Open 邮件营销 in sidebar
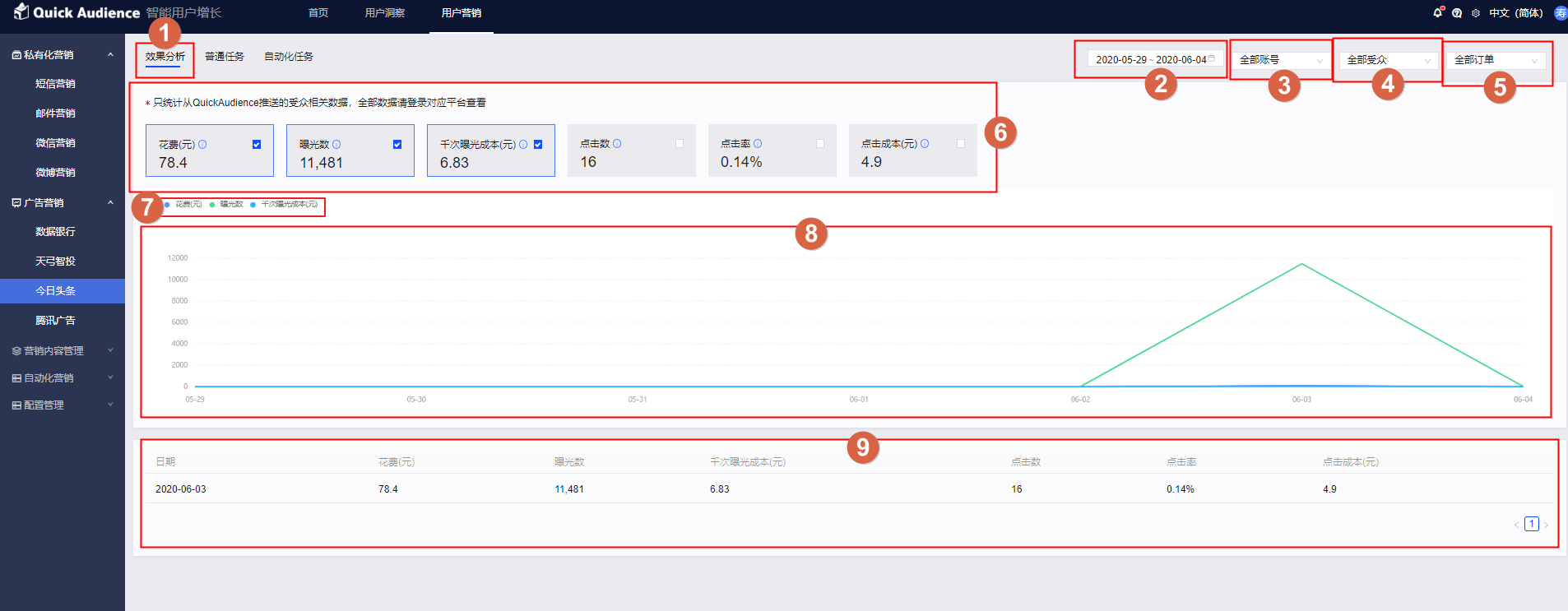 click(x=55, y=113)
